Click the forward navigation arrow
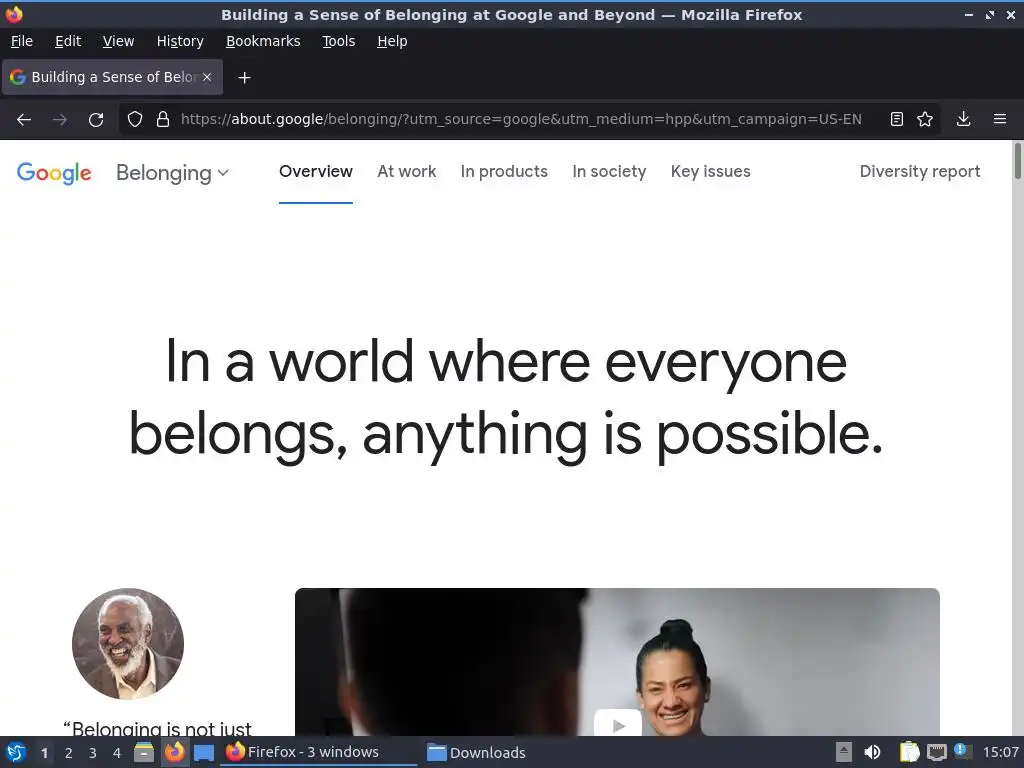 pyautogui.click(x=59, y=120)
